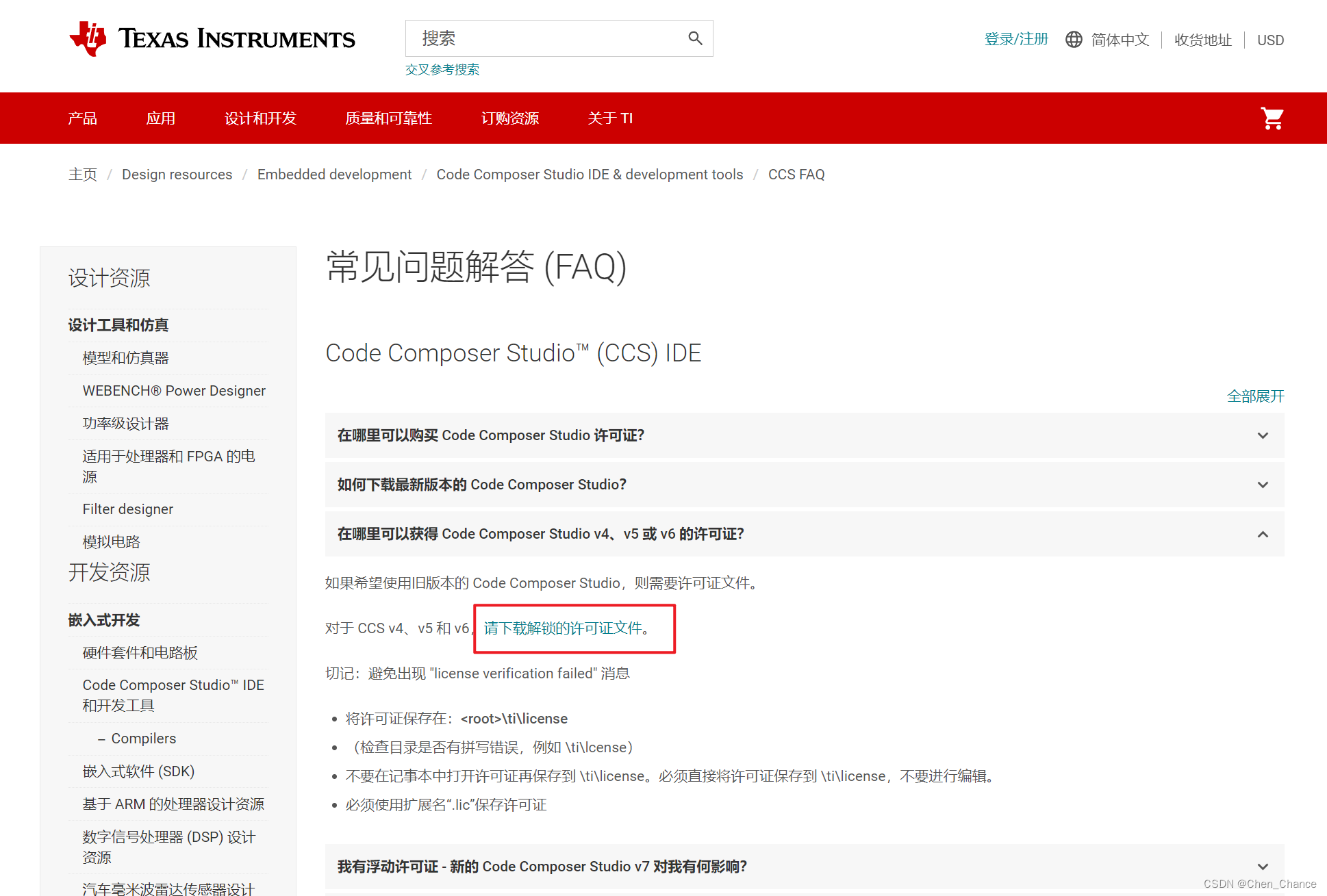The width and height of the screenshot is (1327, 896).
Task: Click 全部展开 to expand all FAQs
Action: click(x=1255, y=396)
